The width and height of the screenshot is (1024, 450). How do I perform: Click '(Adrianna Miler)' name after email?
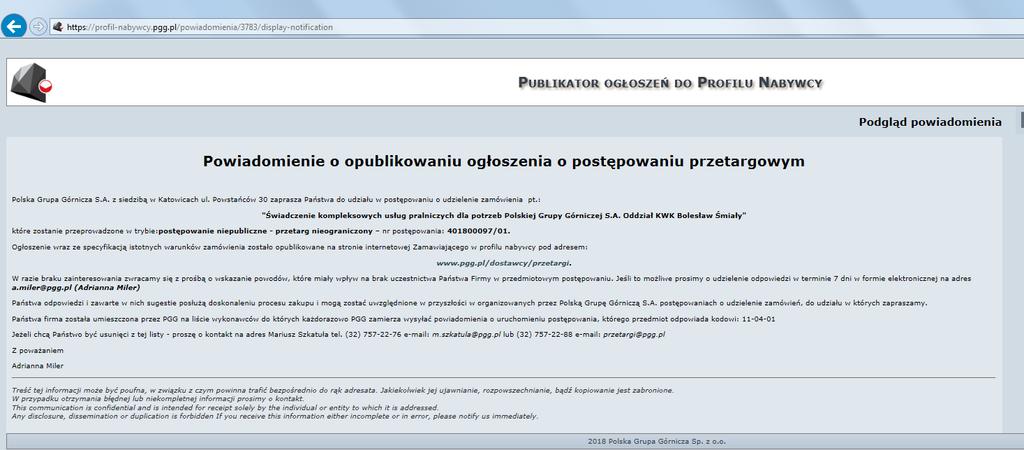(106, 287)
